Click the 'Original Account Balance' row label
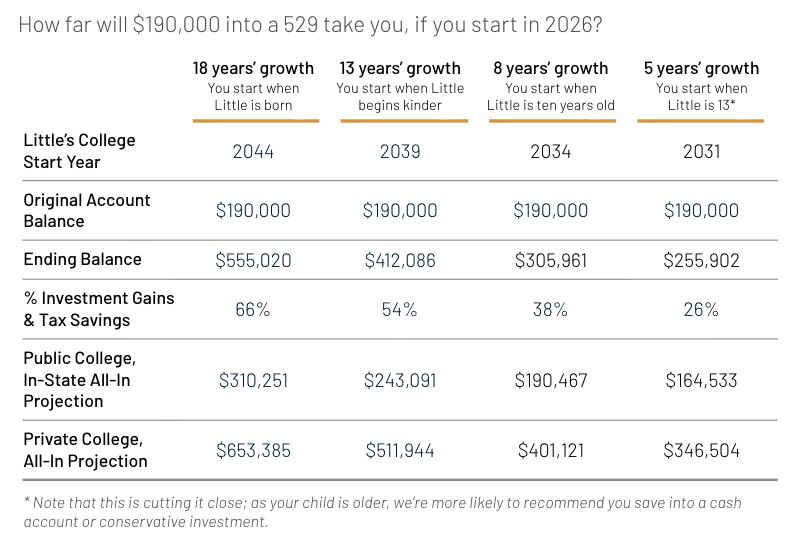The image size is (795, 542). (x=87, y=210)
